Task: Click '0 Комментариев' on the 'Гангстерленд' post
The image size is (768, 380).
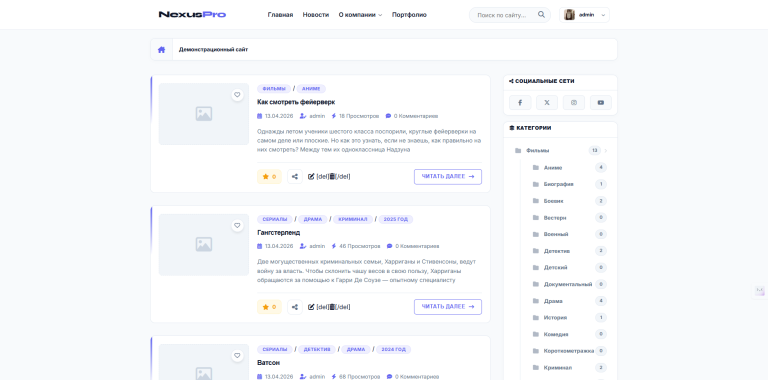Action: pos(417,246)
